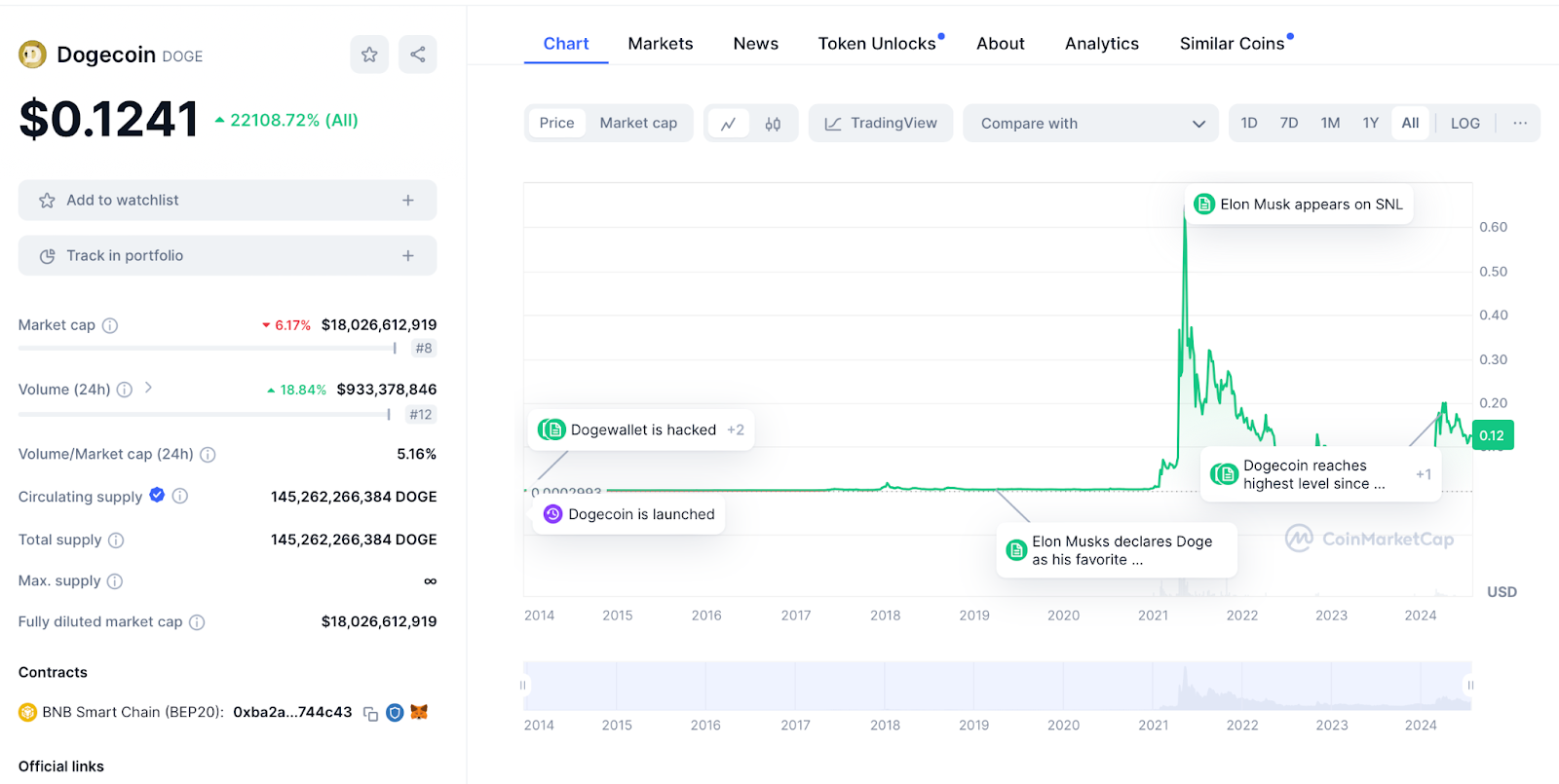Switch to candlestick chart view icon
Viewport: 1559px width, 784px height.
tap(773, 124)
